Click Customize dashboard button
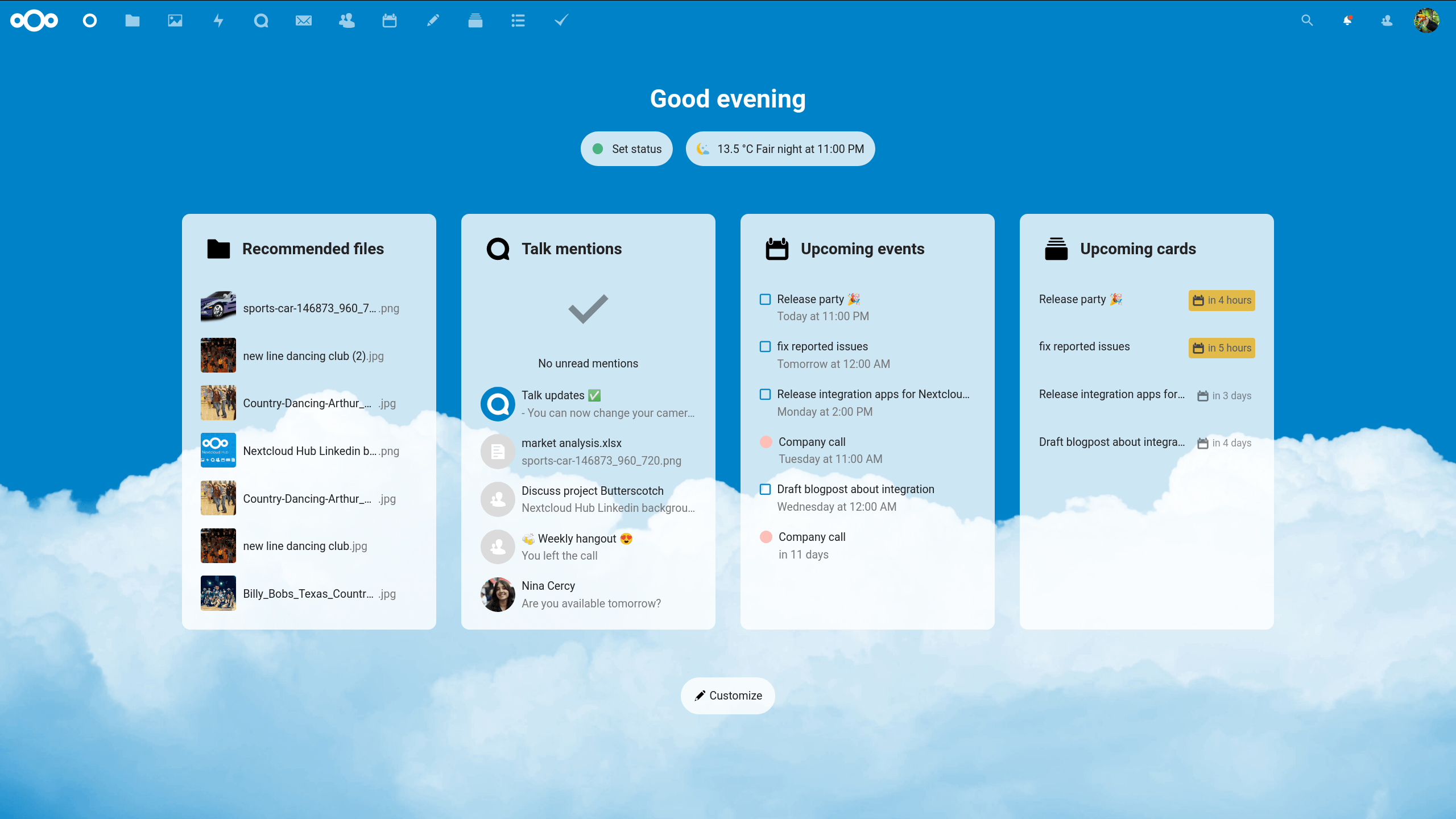This screenshot has height=819, width=1456. (728, 696)
